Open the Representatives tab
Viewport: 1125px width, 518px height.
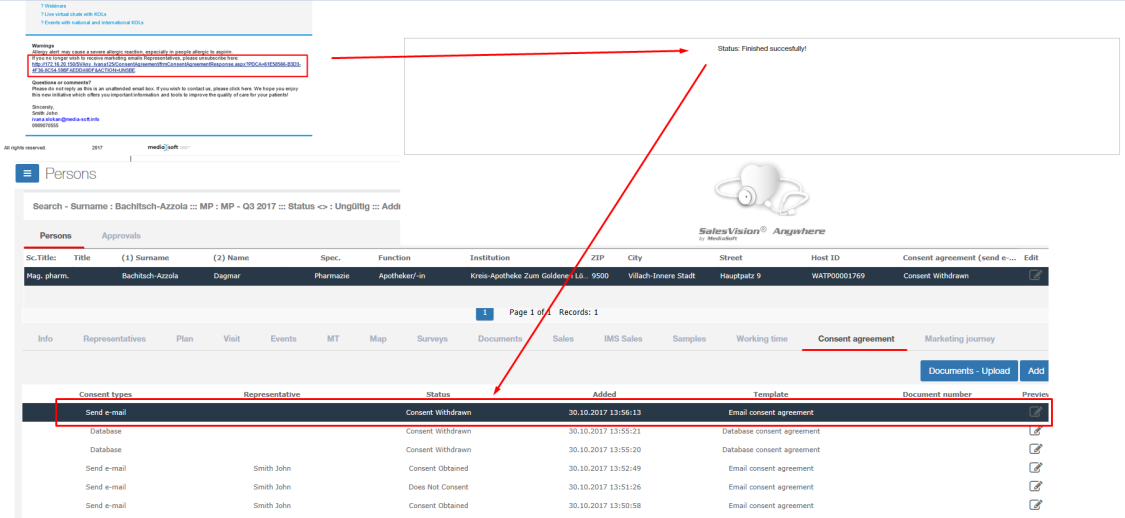[114, 339]
